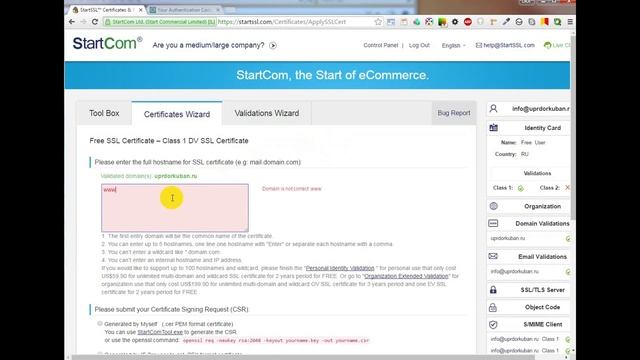
Task: Open the Control Panel link
Action: pyautogui.click(x=380, y=45)
